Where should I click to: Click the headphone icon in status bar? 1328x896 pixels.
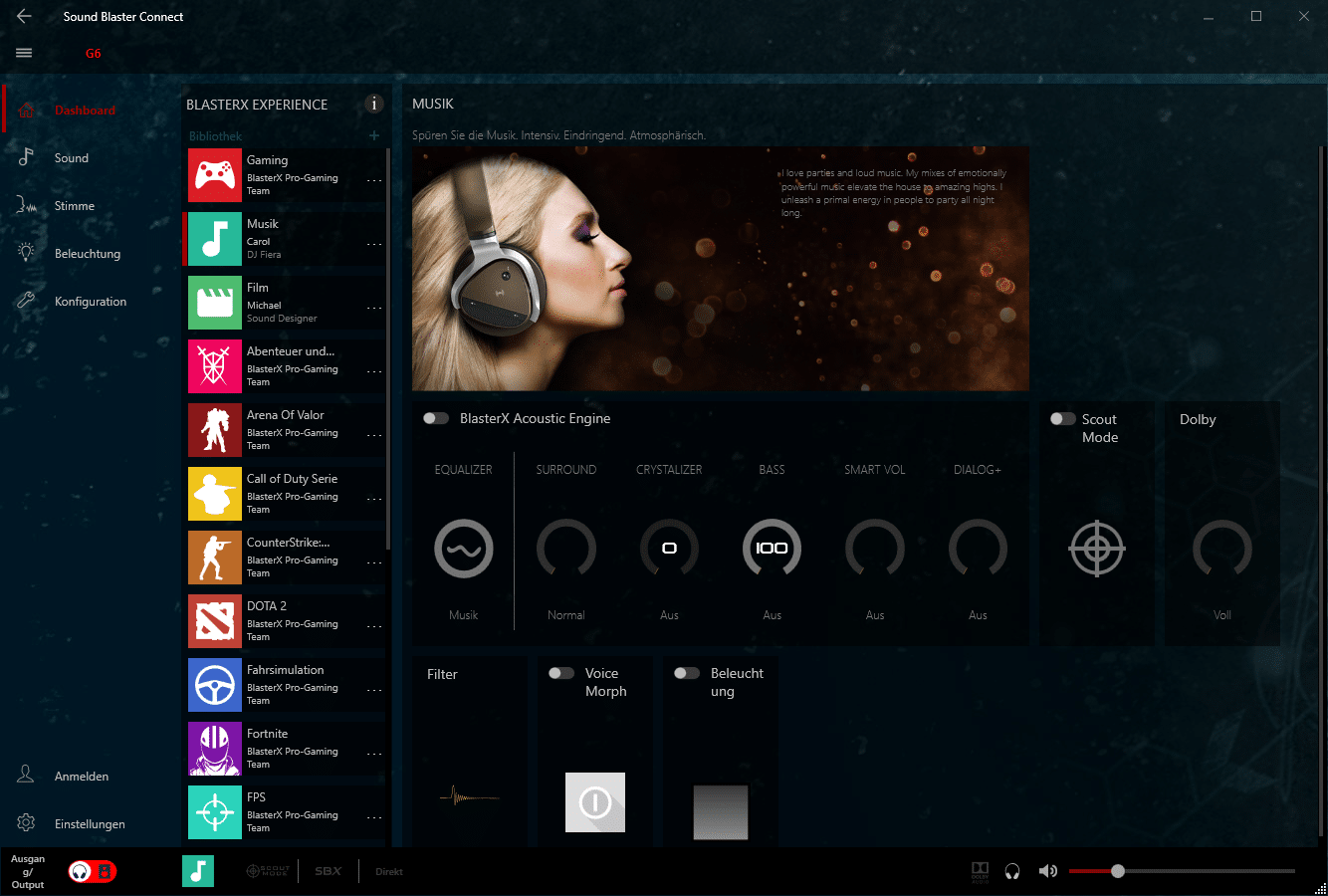1012,871
